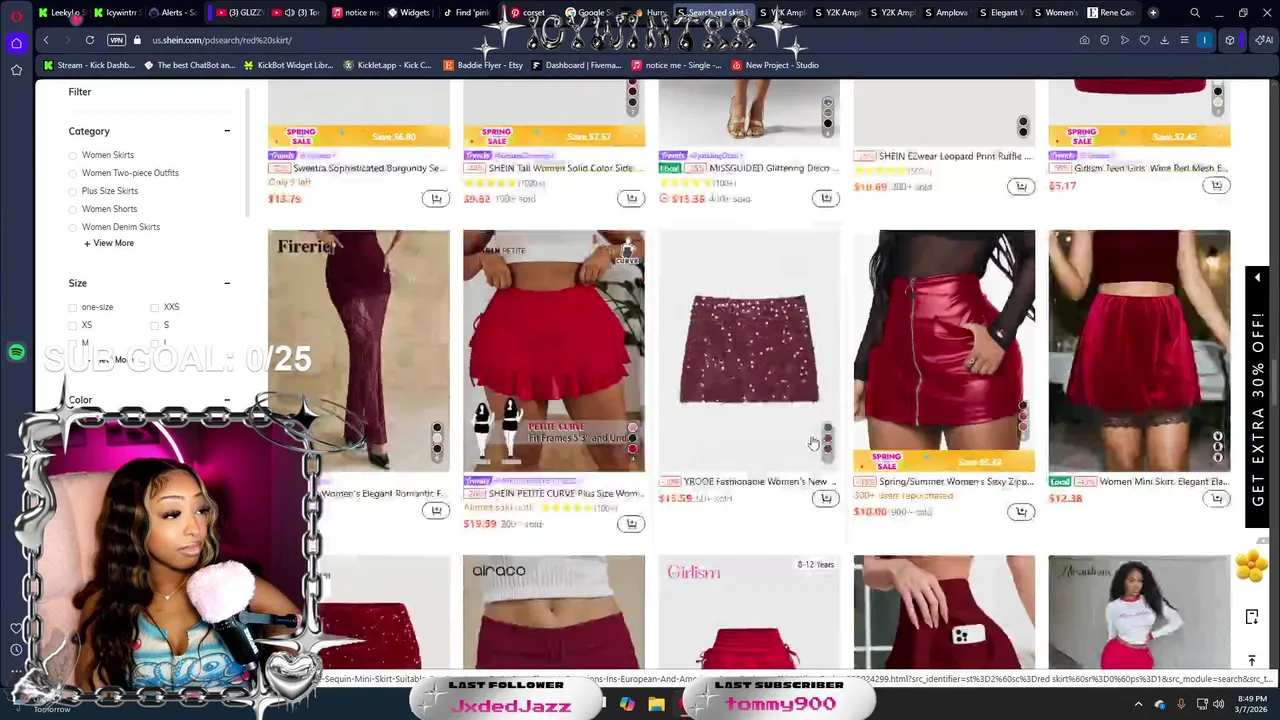Switch to the Find 'pink' browser tab
1280x720 pixels.
click(x=465, y=13)
